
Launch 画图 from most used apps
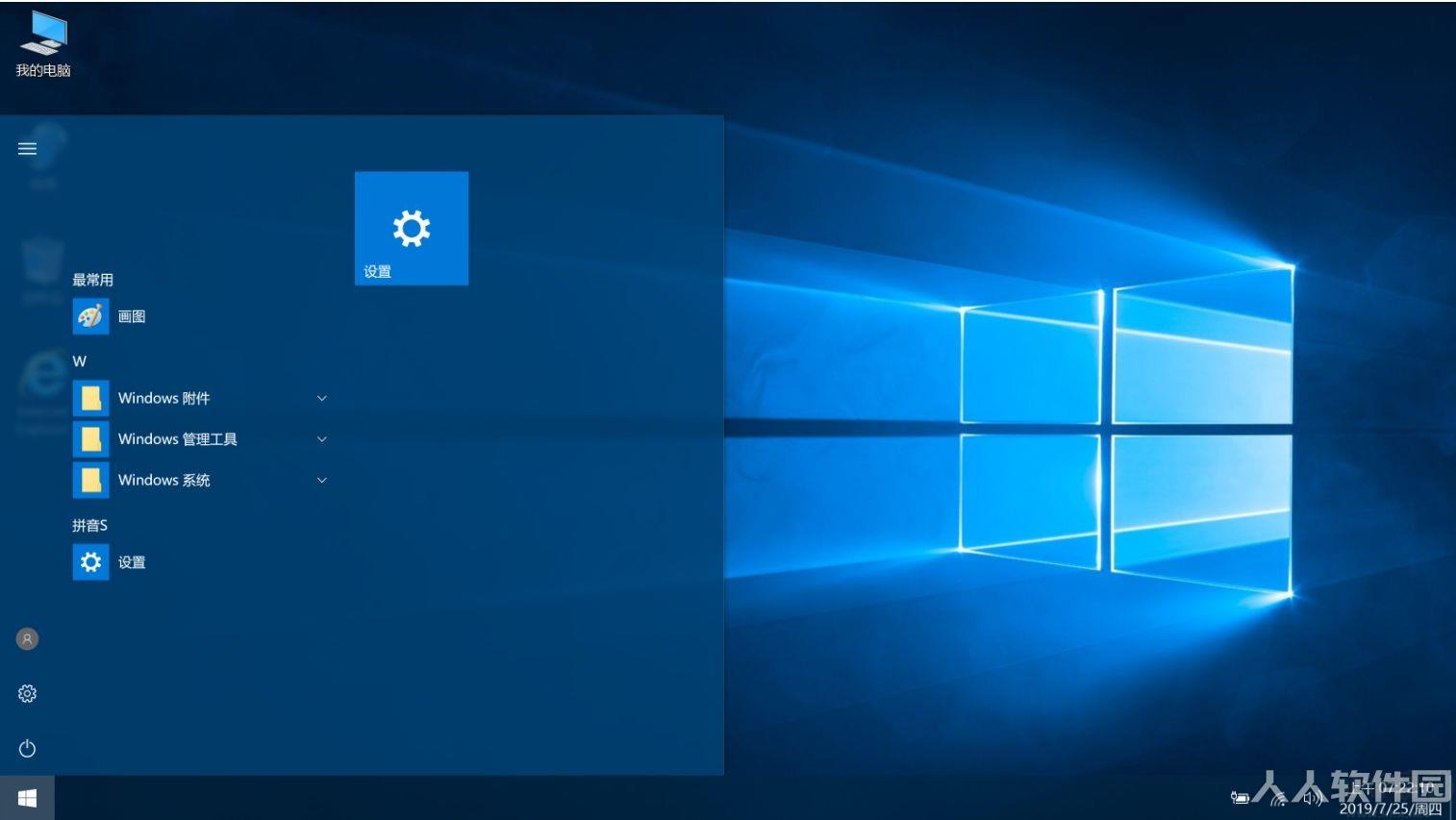[x=200, y=316]
